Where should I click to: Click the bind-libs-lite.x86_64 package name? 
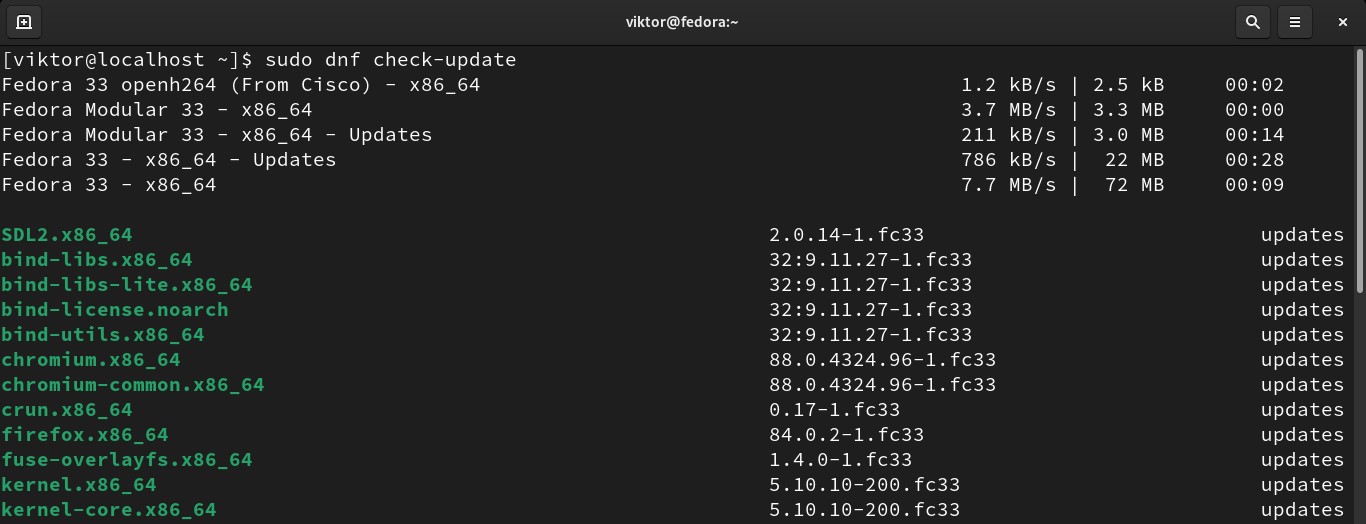127,285
